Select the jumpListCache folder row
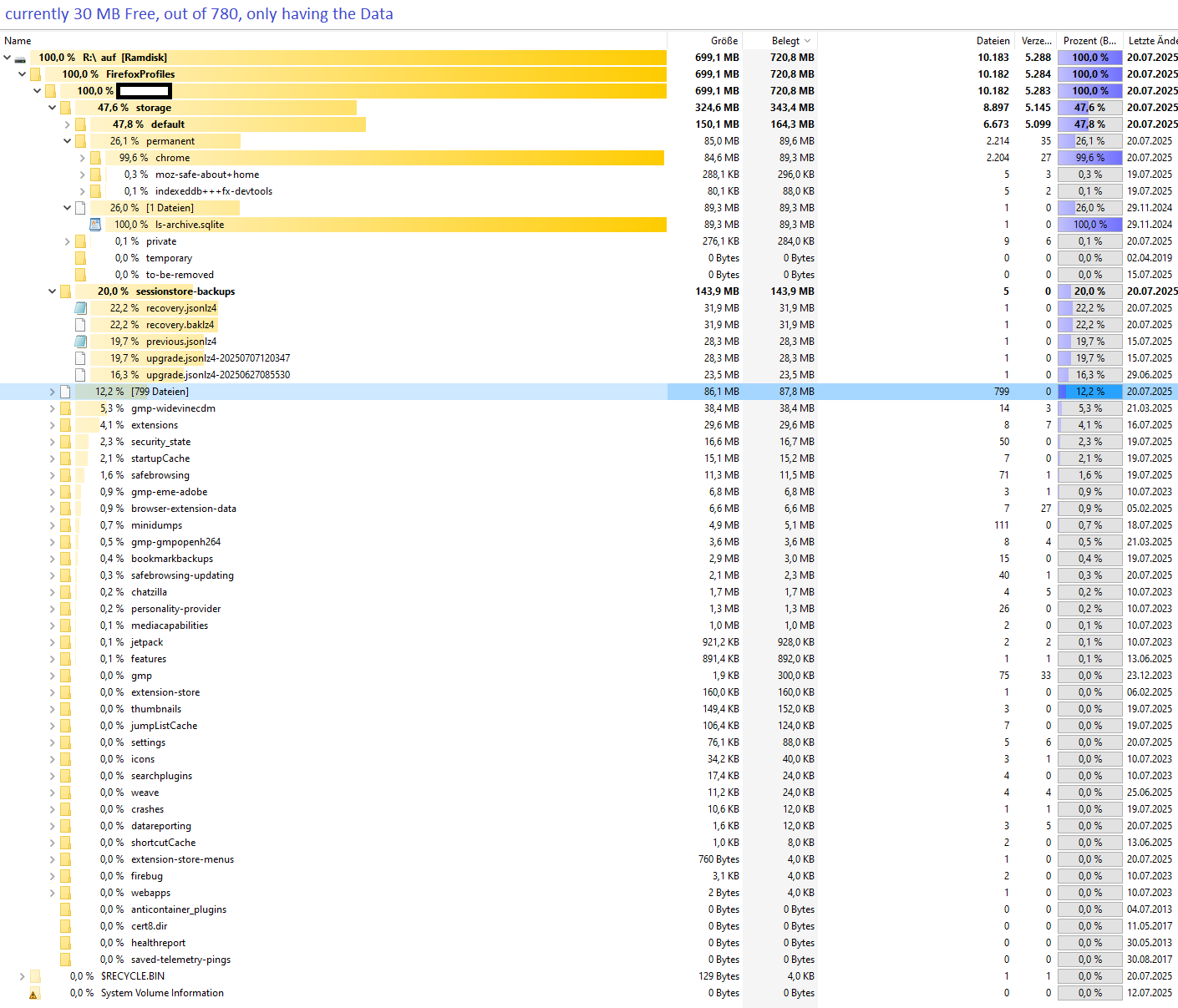This screenshot has height=1008, width=1178. tap(589, 726)
